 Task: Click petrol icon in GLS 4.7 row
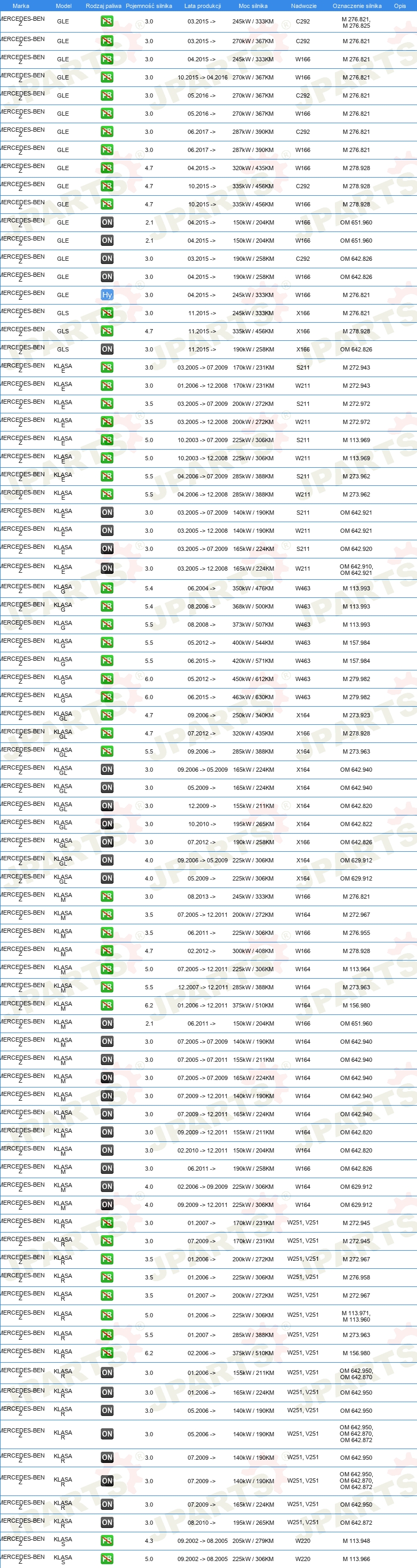(x=107, y=331)
